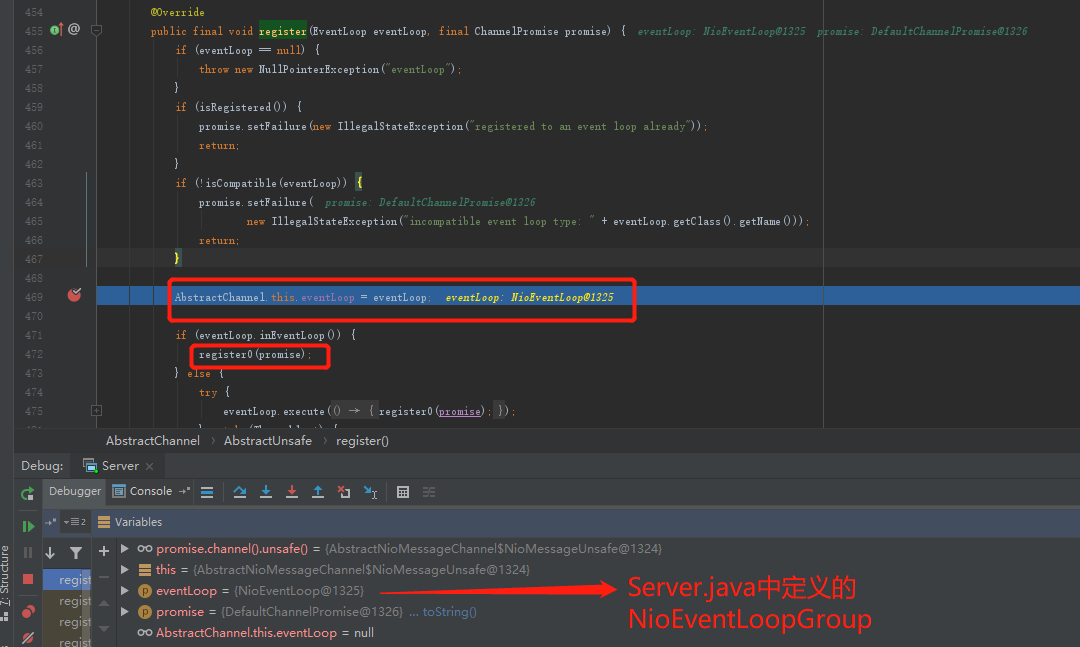Switch to the Console tab
This screenshot has width=1080, height=647.
(143, 491)
